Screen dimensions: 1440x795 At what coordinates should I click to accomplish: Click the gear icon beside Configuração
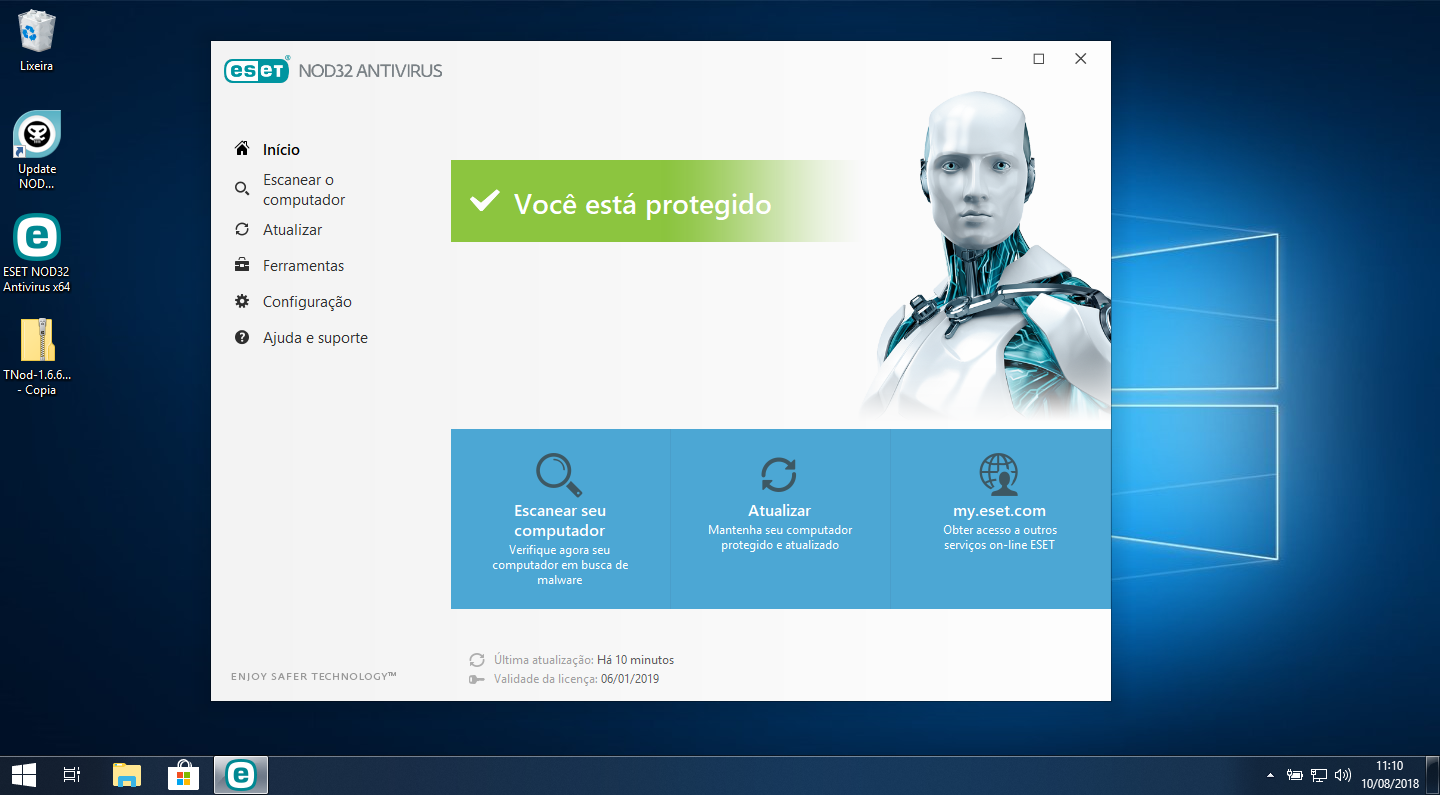pos(241,301)
